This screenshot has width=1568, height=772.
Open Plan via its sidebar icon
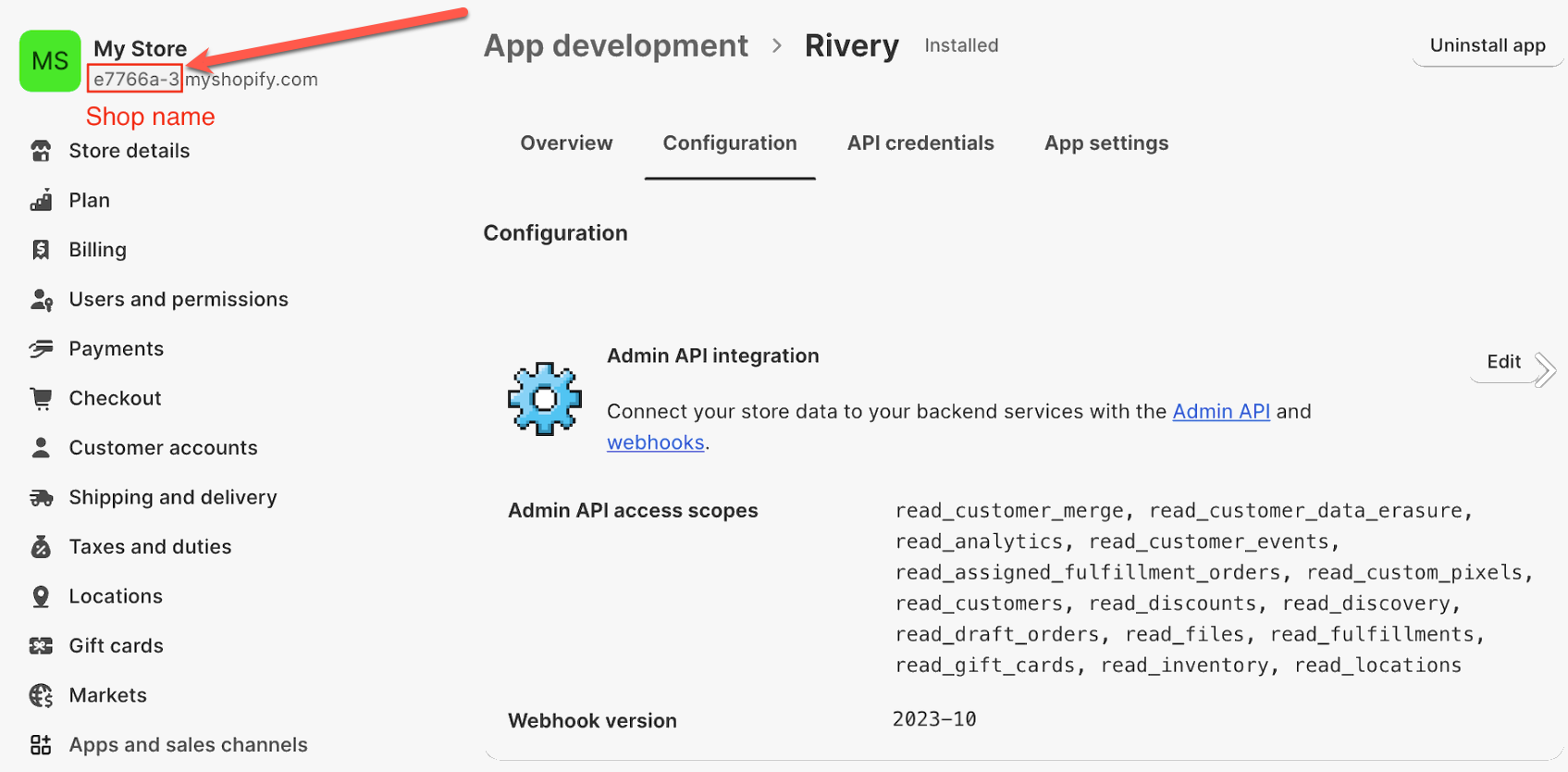click(41, 200)
